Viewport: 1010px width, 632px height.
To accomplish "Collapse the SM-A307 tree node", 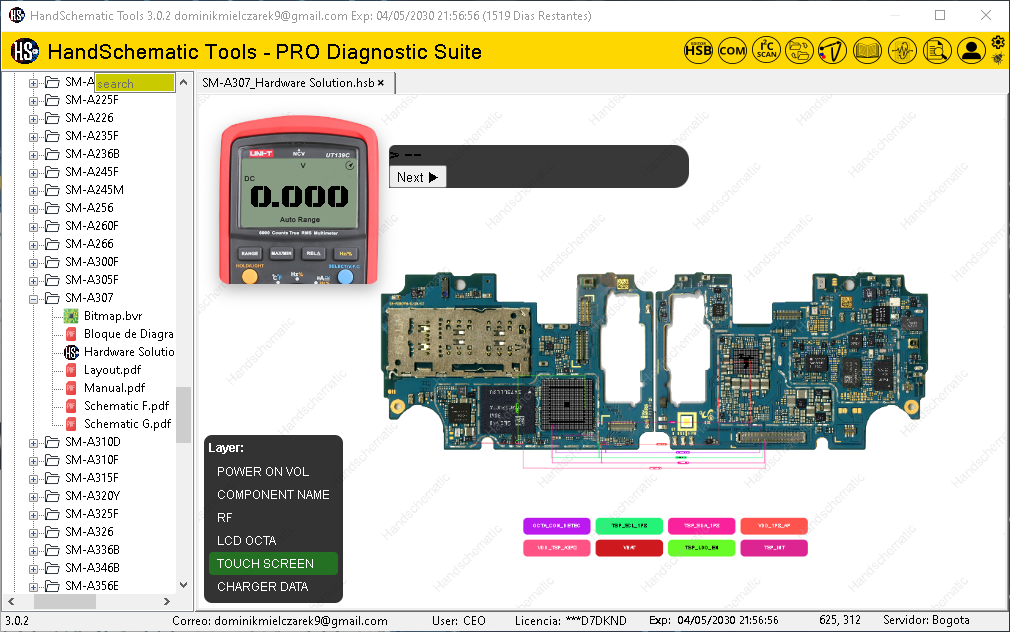I will pos(33,298).
